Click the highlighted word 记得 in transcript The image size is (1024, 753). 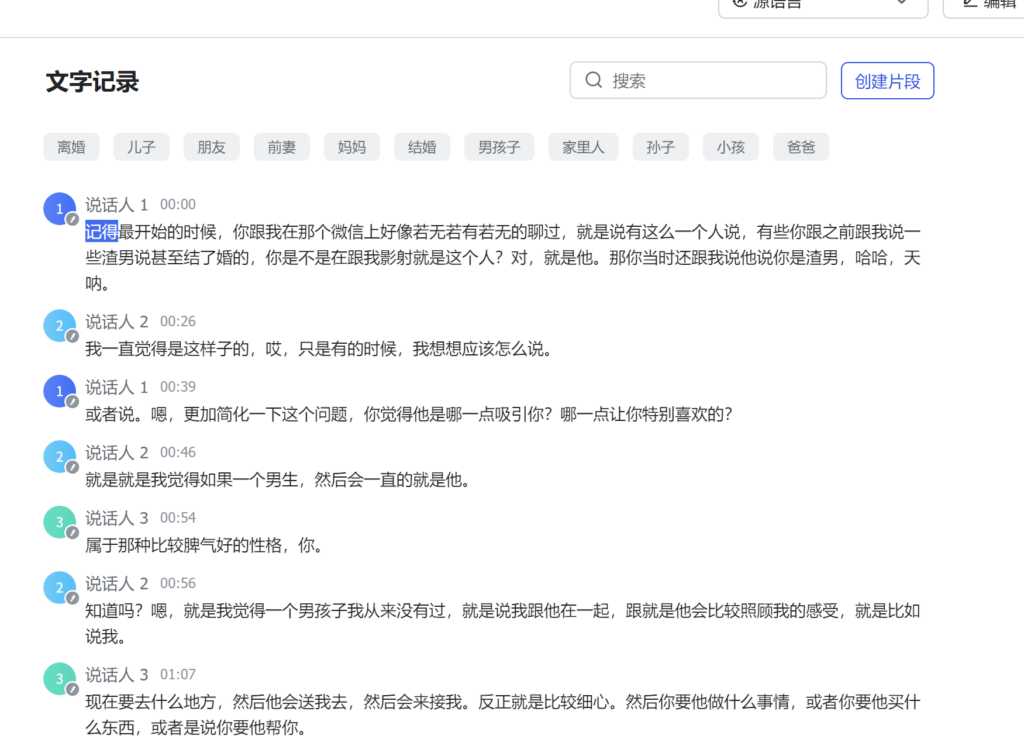click(x=102, y=232)
